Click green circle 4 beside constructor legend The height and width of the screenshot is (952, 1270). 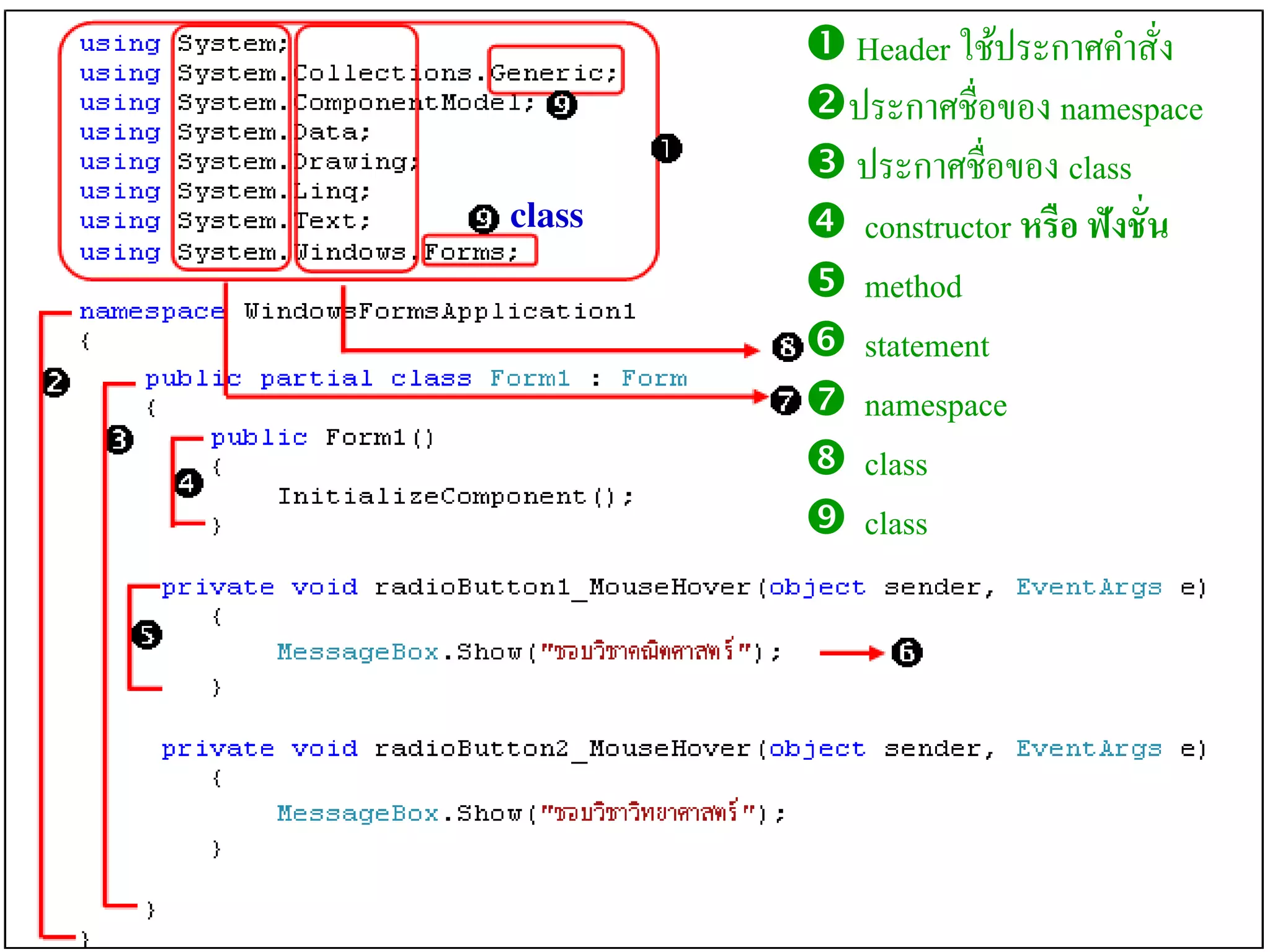click(x=826, y=221)
